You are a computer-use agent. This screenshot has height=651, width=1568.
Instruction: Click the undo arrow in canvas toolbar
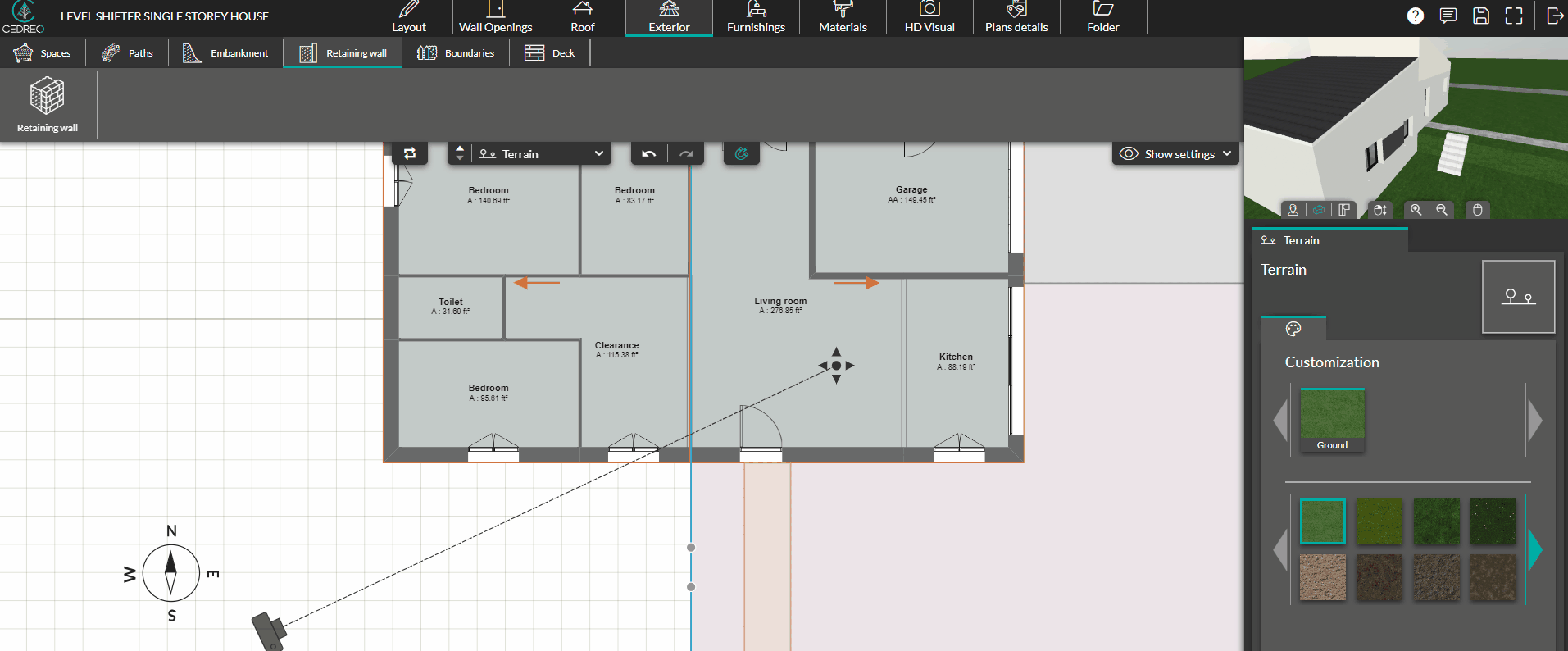click(x=649, y=153)
